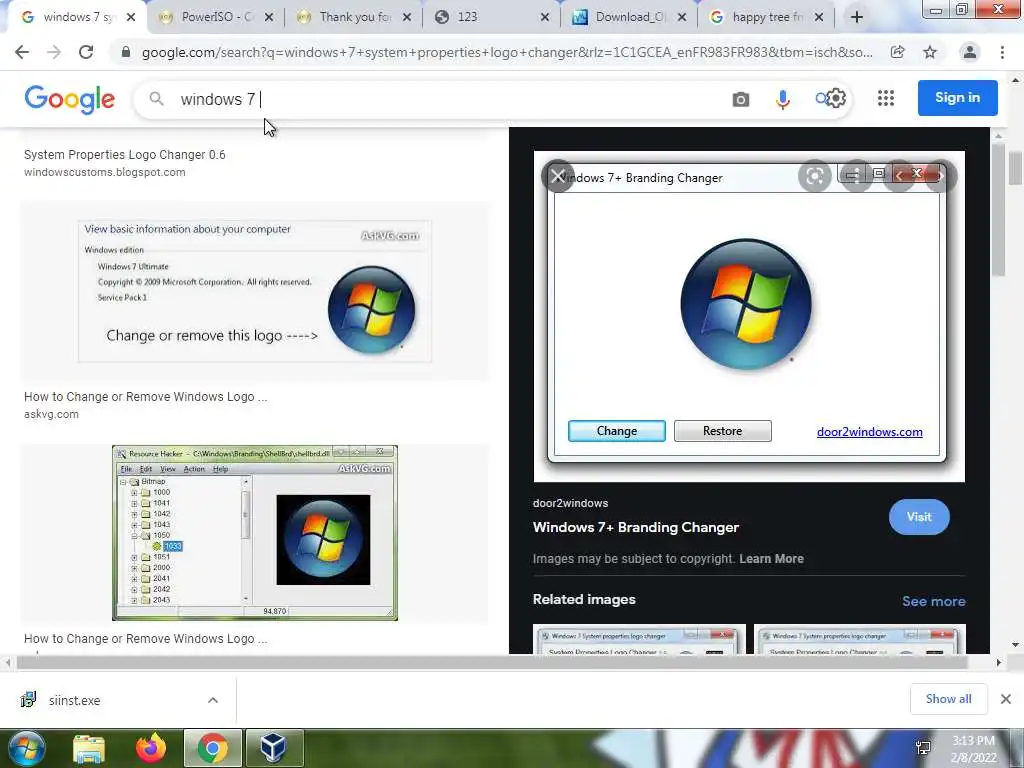Click 'System Properties Logo Changer 0.6' result title
Screen dimensions: 1024x768
point(125,155)
